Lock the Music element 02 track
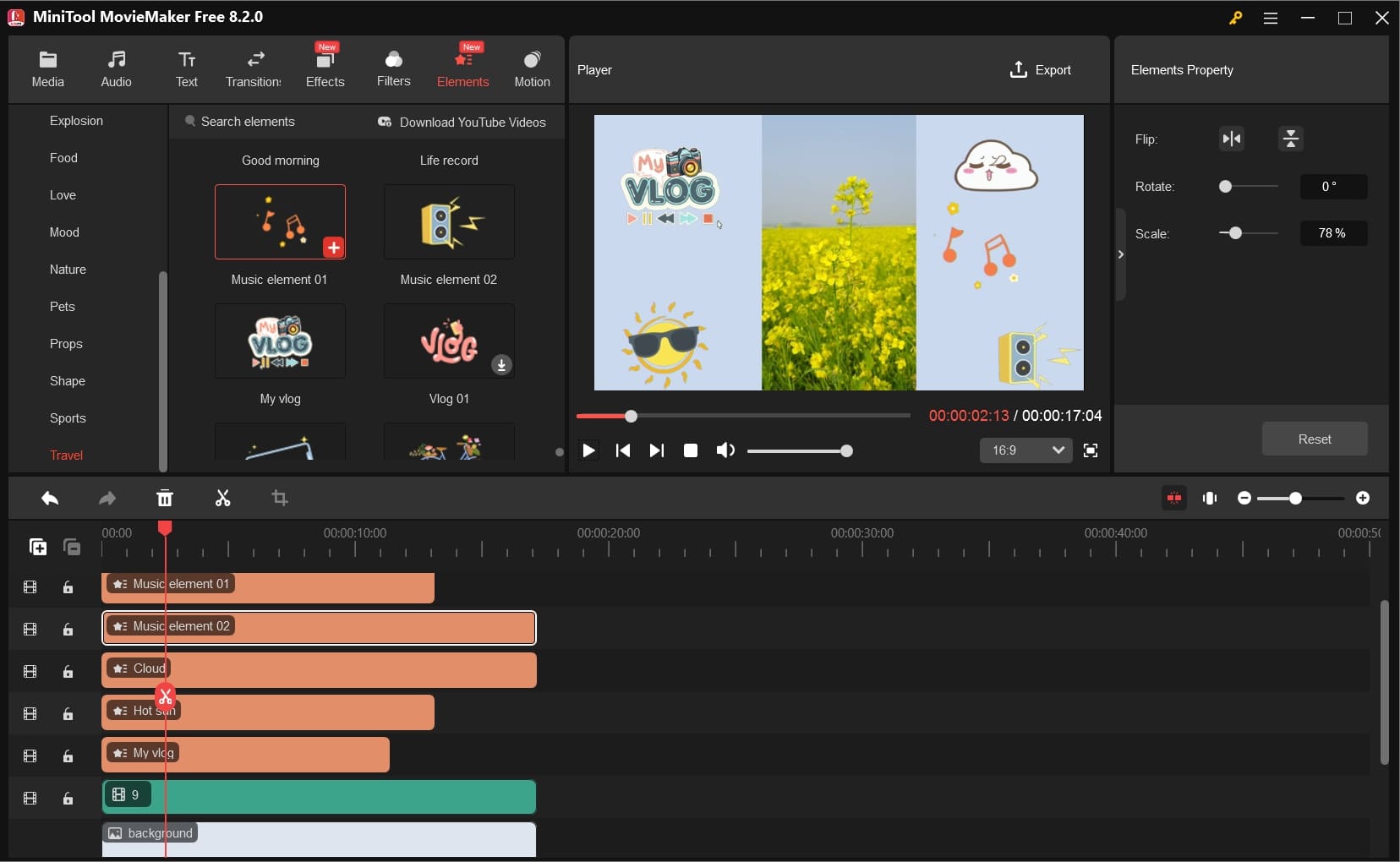This screenshot has height=862, width=1400. coord(68,630)
